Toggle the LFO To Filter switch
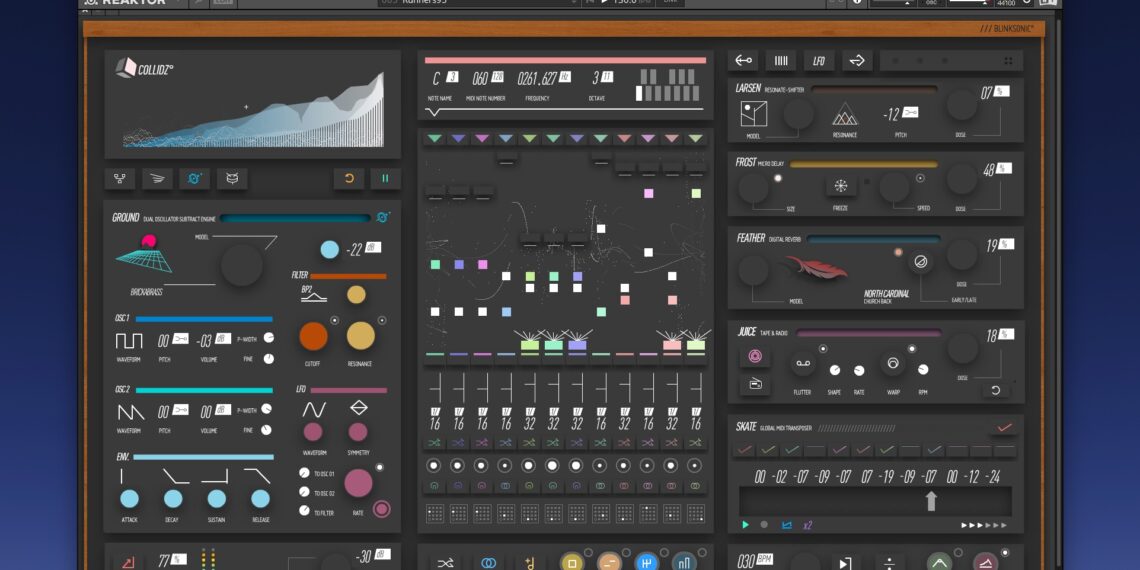The width and height of the screenshot is (1140, 570). [x=304, y=511]
